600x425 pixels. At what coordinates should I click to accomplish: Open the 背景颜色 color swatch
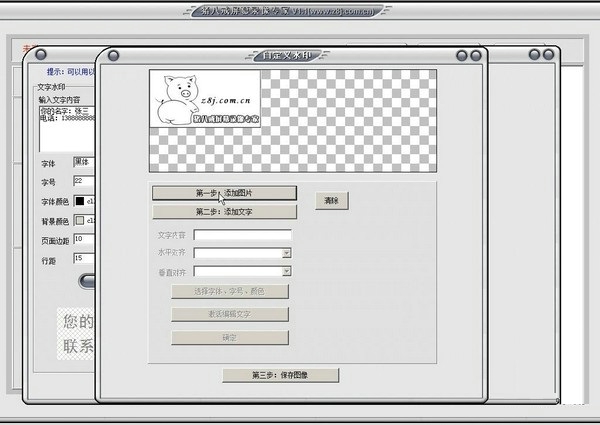[x=79, y=221]
